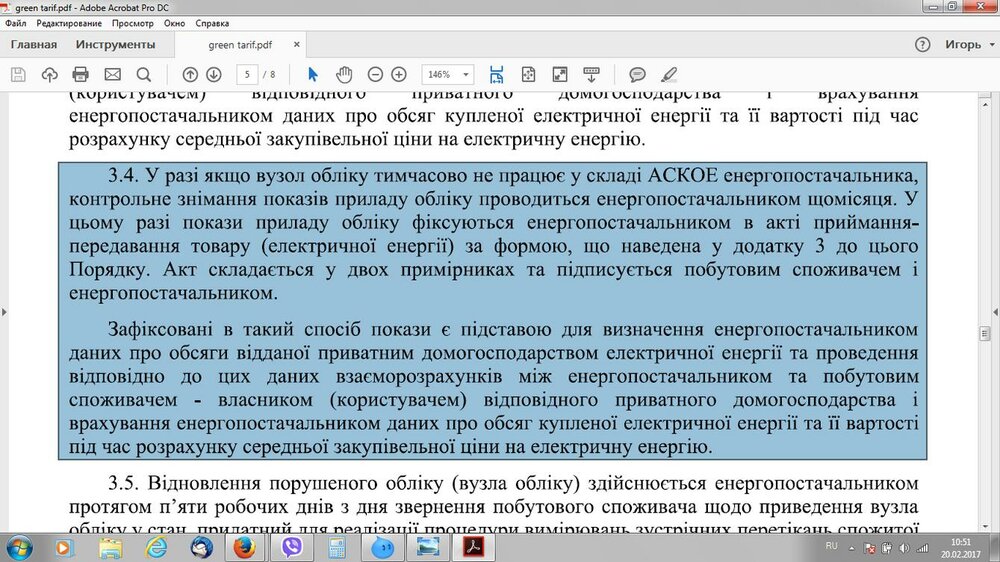Click the vertical scrollbar thumb
The width and height of the screenshot is (1000, 562).
pyautogui.click(x=985, y=334)
